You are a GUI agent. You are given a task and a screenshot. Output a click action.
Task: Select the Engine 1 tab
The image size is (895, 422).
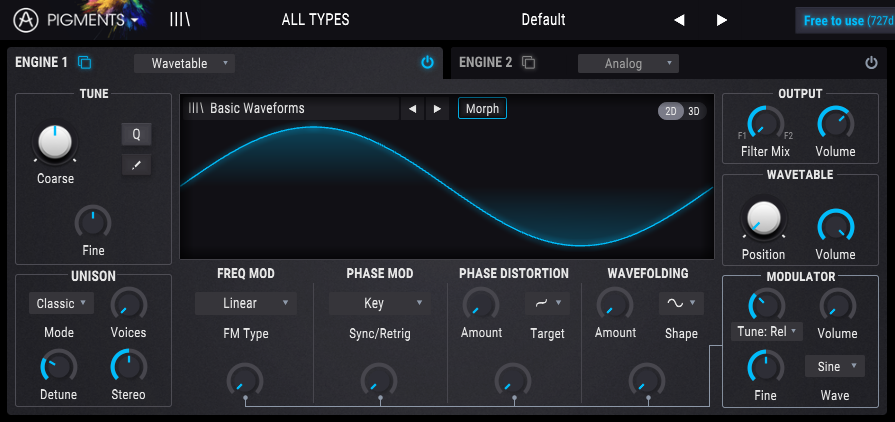(x=41, y=62)
